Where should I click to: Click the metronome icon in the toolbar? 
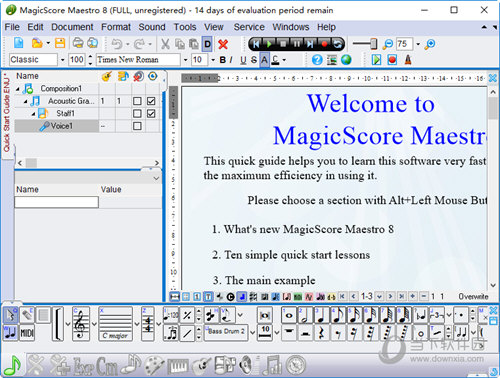(x=408, y=60)
